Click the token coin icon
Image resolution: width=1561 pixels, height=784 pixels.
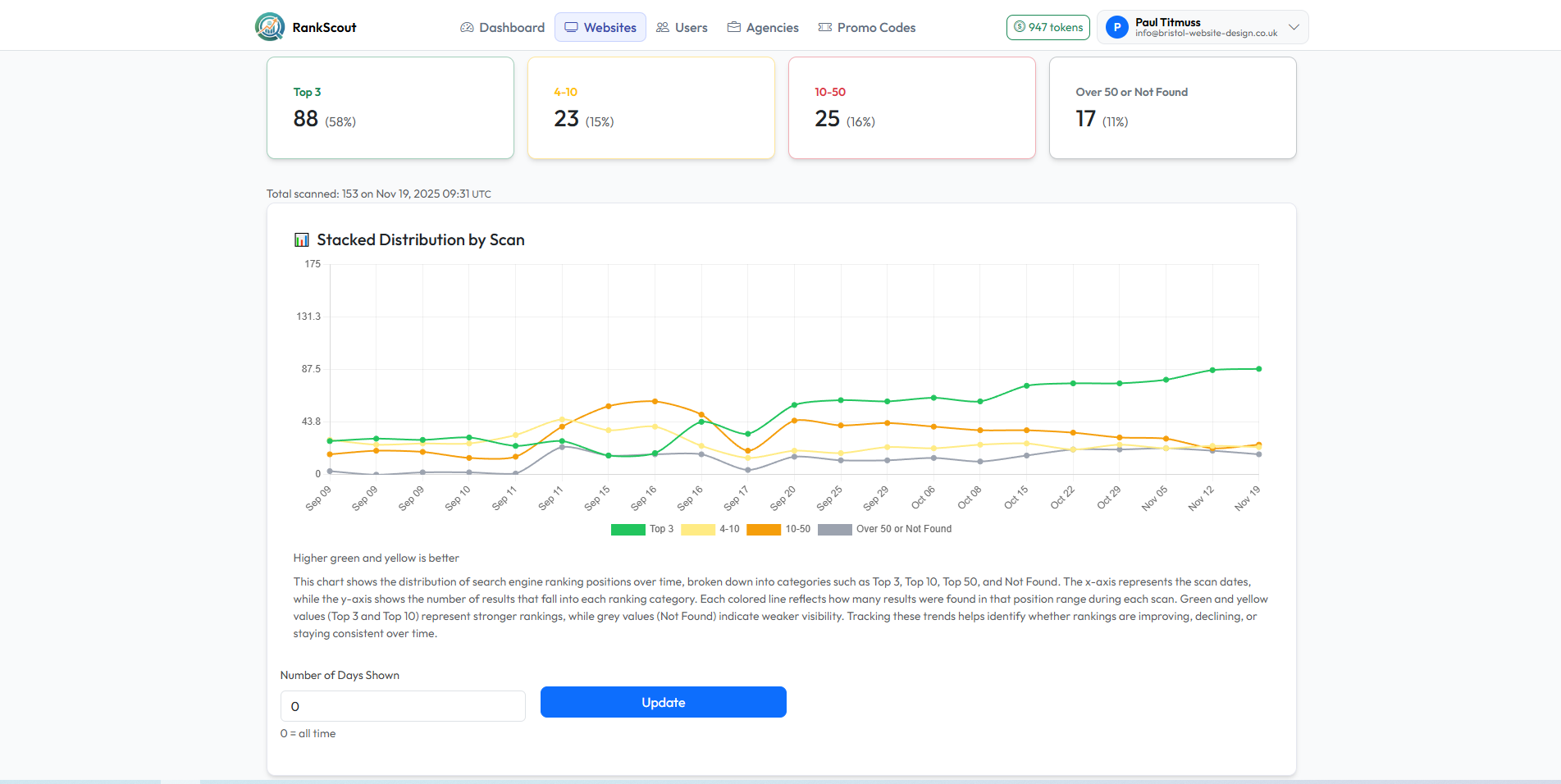coord(1020,27)
